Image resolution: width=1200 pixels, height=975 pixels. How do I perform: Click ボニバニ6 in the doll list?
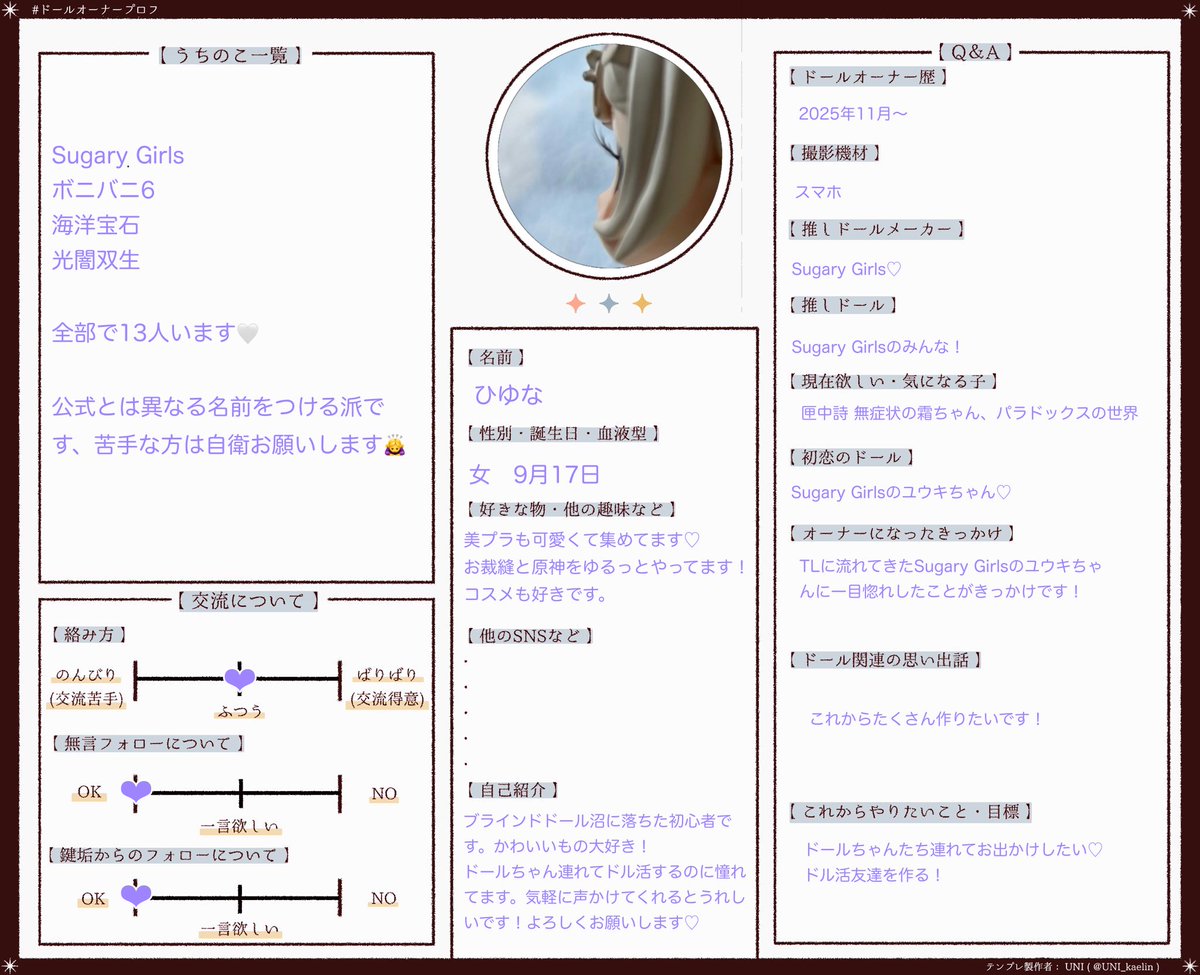tap(103, 190)
